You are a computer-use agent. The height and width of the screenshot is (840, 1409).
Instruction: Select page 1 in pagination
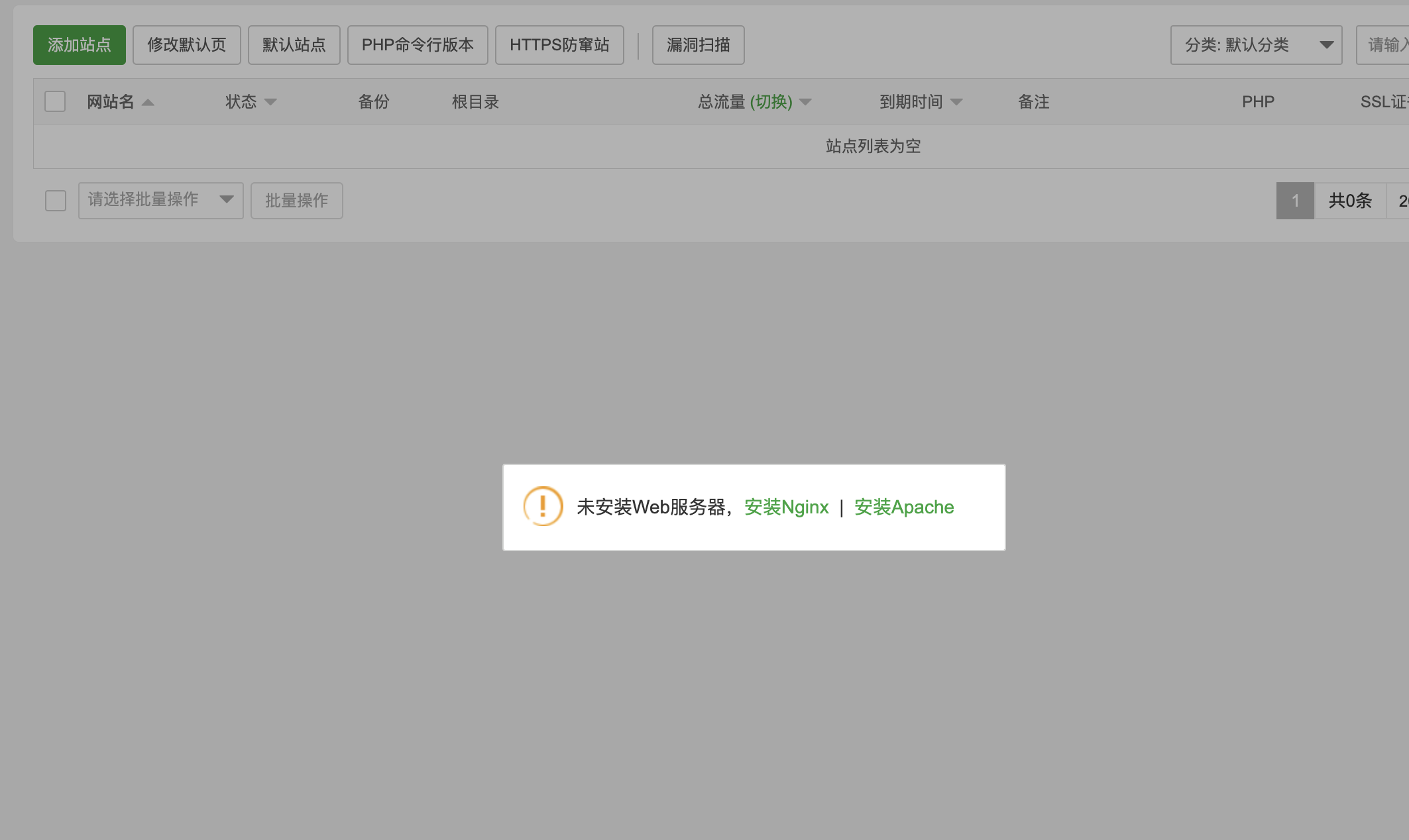pyautogui.click(x=1295, y=201)
